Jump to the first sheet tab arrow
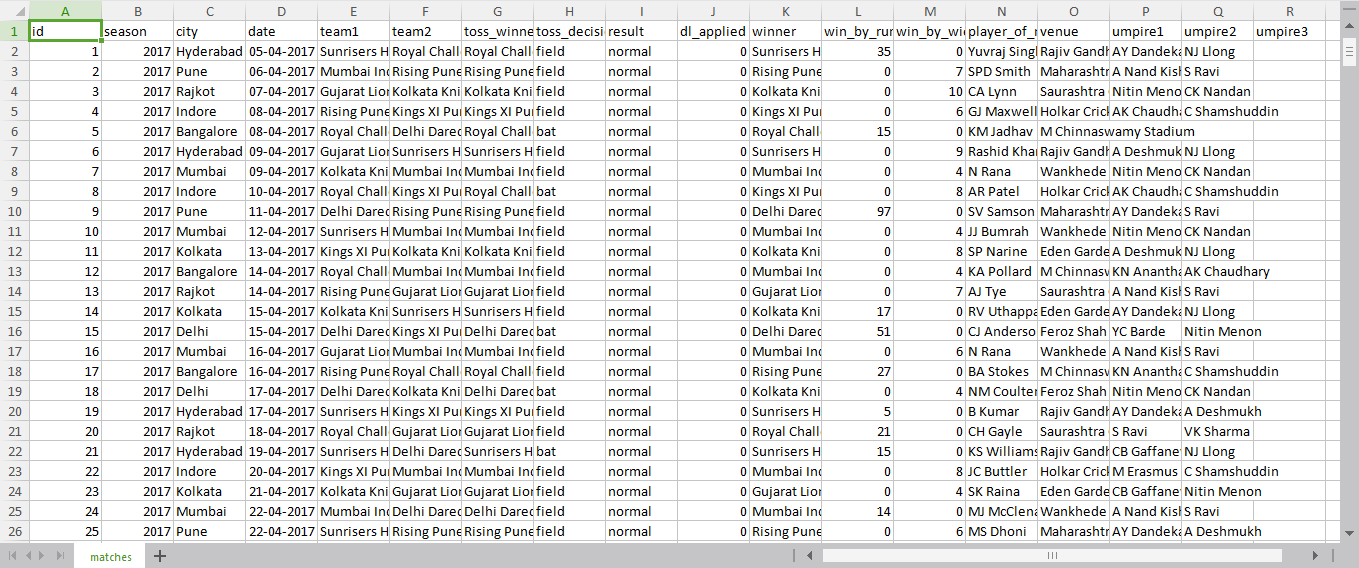Image resolution: width=1359 pixels, height=568 pixels. (13, 556)
